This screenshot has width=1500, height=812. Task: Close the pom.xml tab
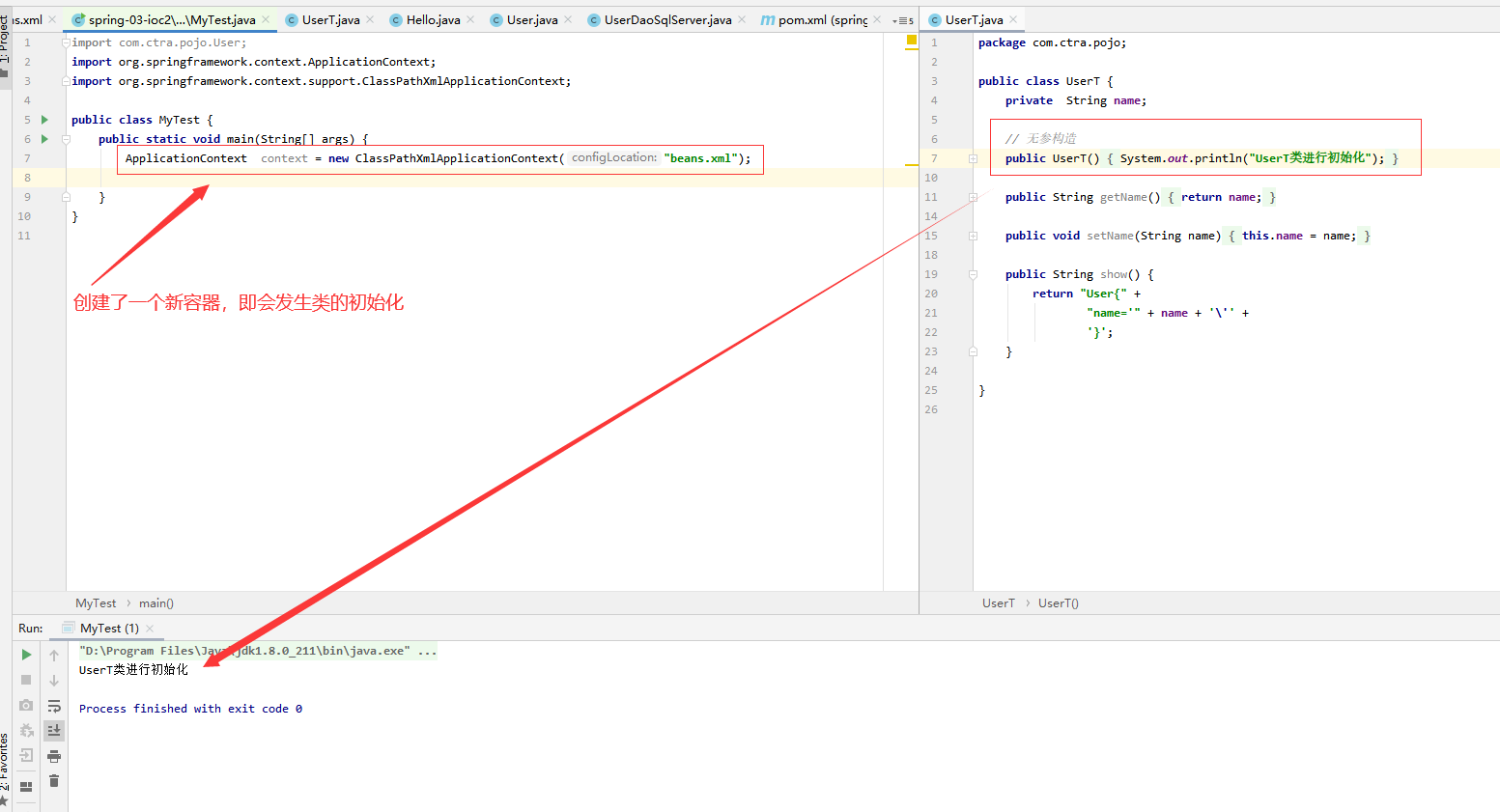[877, 19]
